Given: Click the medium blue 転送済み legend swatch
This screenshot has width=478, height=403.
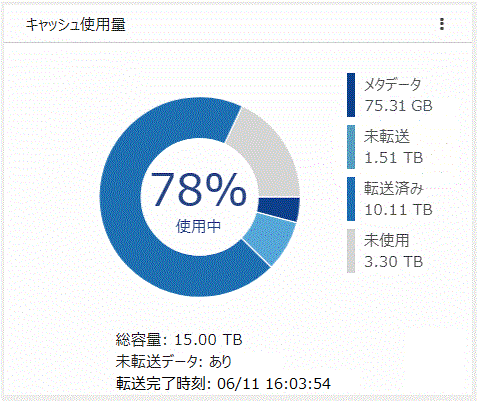Looking at the screenshot, I should point(351,199).
